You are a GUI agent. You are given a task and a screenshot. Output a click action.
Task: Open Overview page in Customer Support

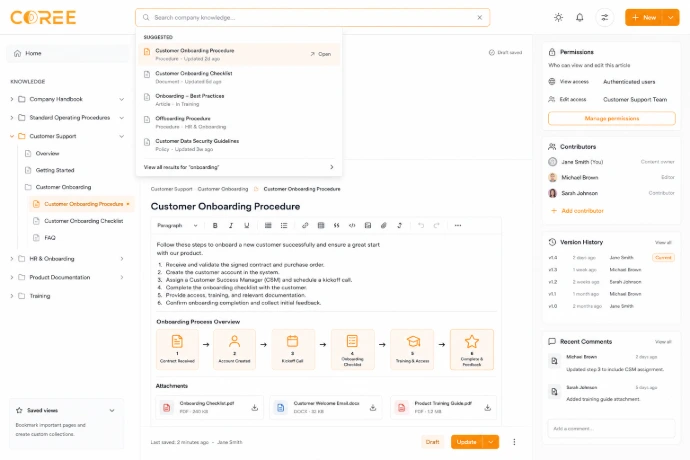tap(47, 154)
